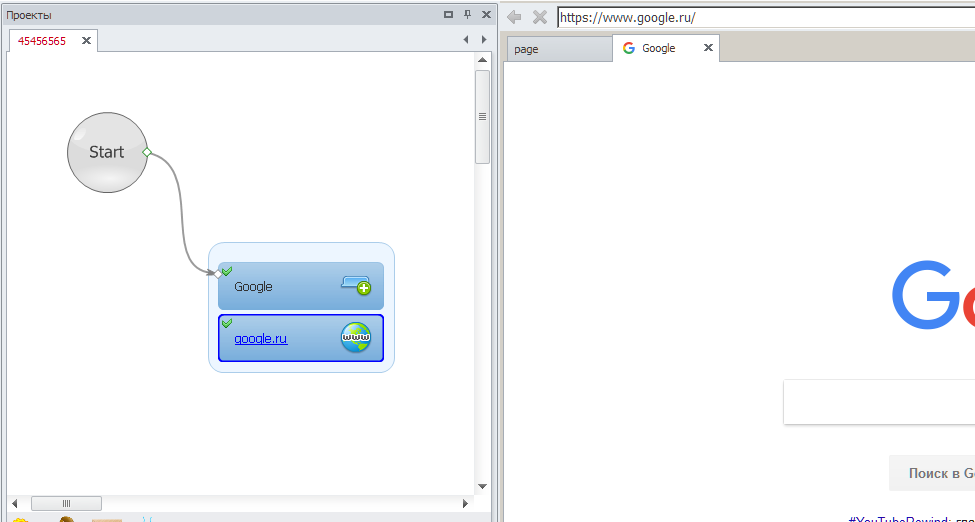This screenshot has width=975, height=522.
Task: Close the 45456565 project tab
Action: click(86, 41)
